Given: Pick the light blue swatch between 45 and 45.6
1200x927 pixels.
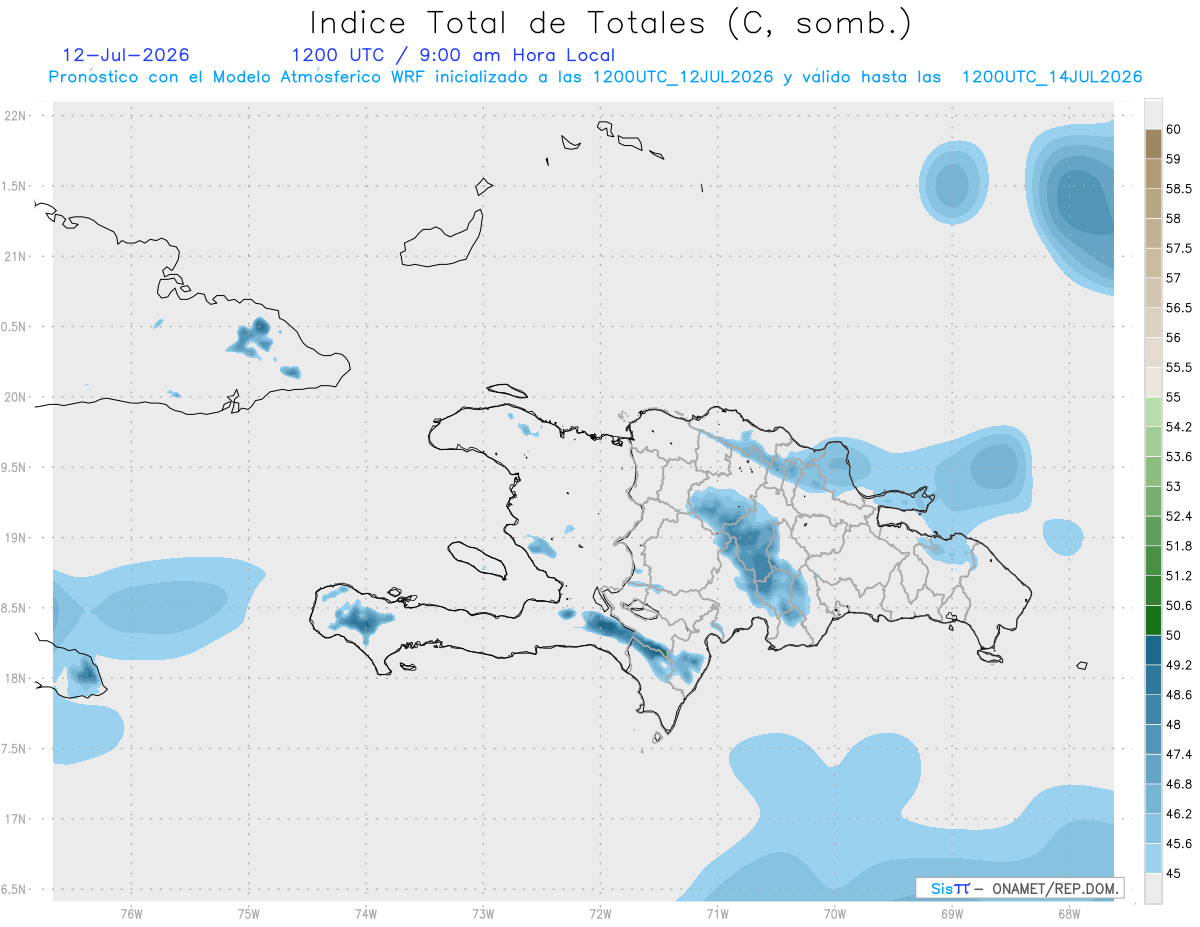Looking at the screenshot, I should coord(1153,858).
